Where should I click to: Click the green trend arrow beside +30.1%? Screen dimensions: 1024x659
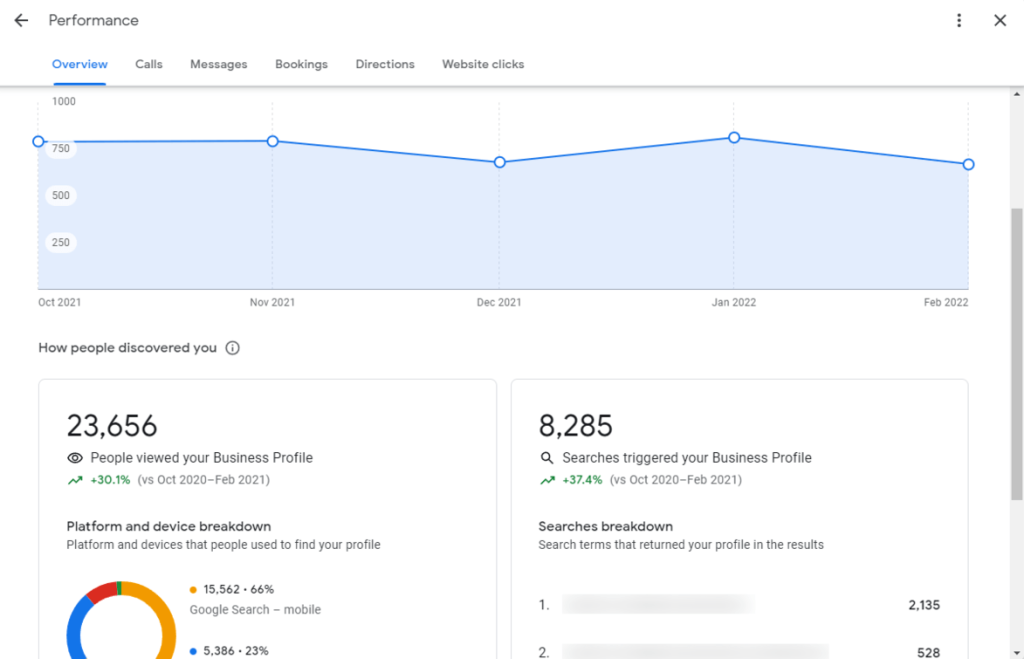click(75, 480)
